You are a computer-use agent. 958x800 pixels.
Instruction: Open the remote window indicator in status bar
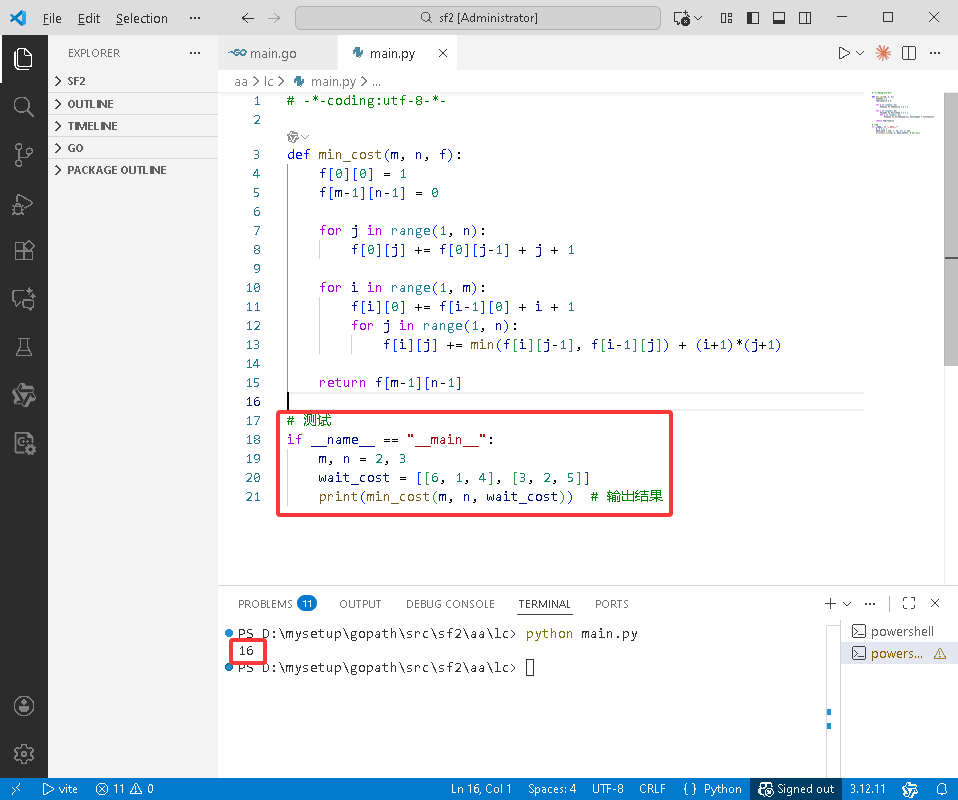16,789
